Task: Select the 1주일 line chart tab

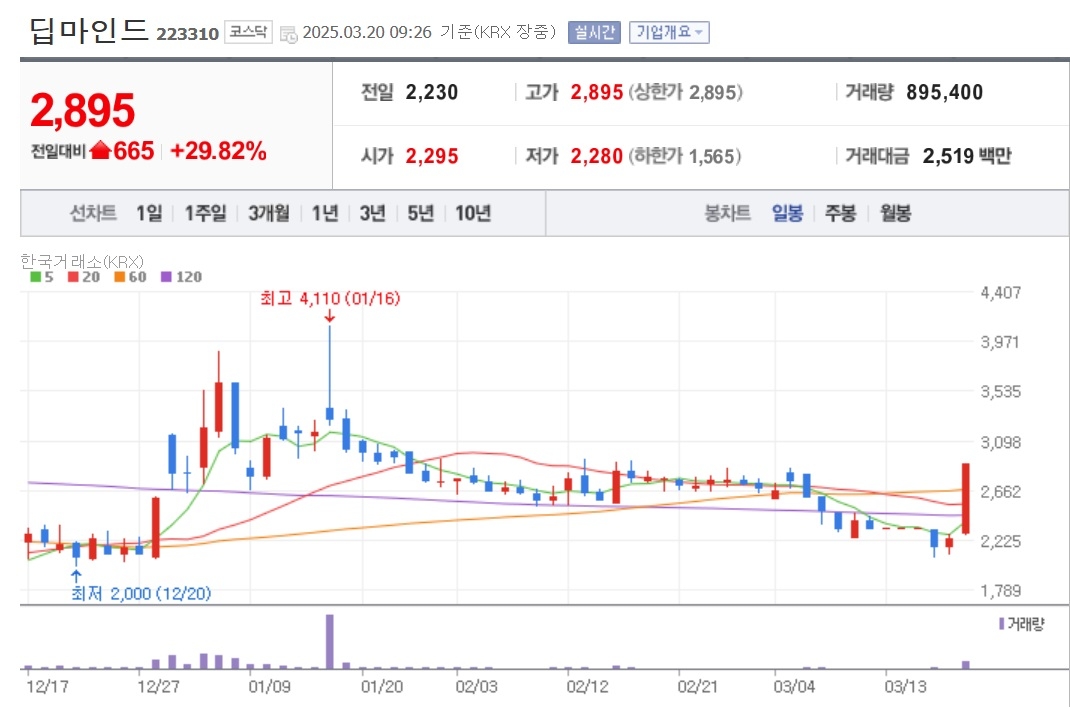Action: click(x=205, y=214)
